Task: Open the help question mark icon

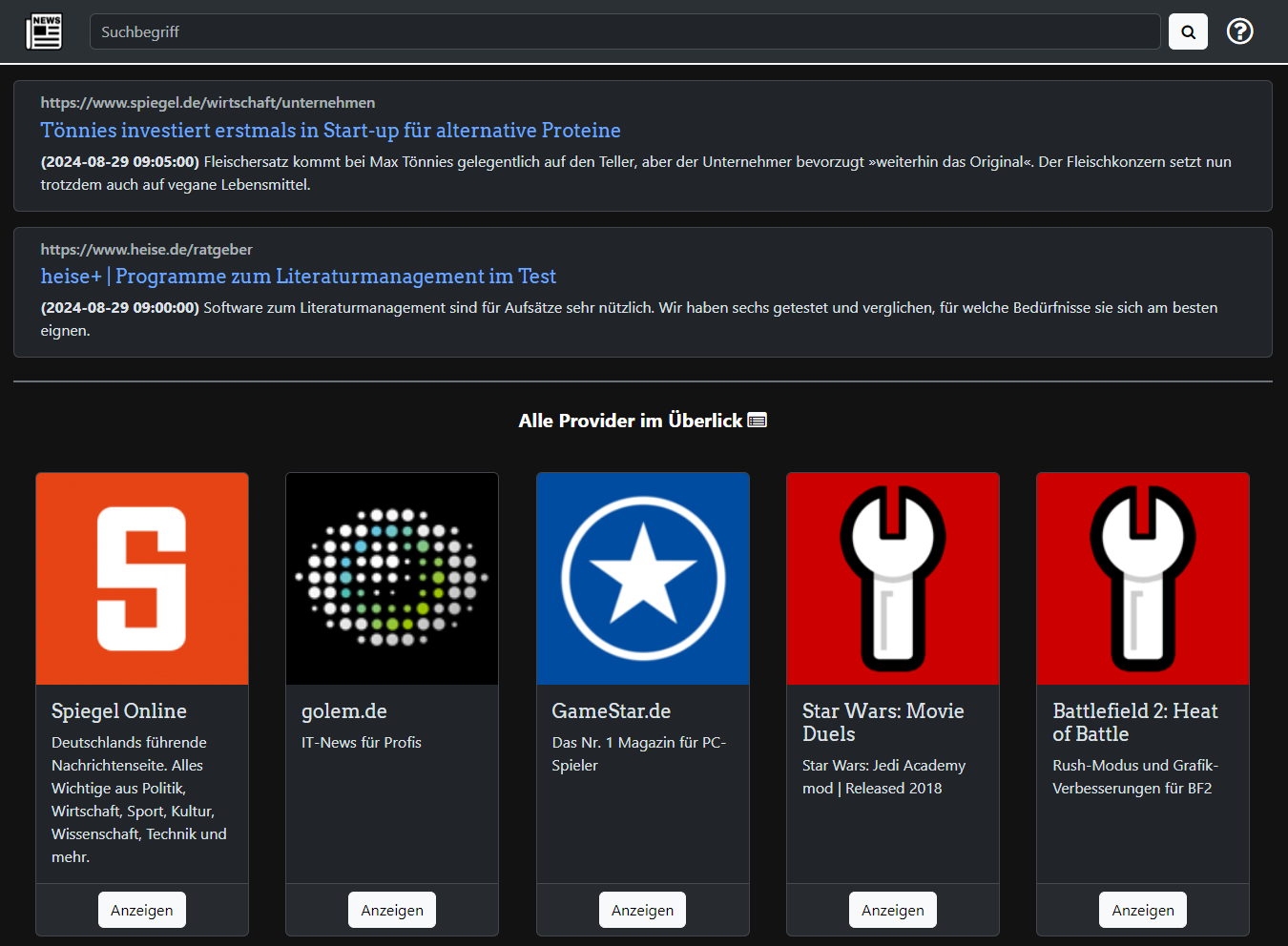Action: point(1239,31)
